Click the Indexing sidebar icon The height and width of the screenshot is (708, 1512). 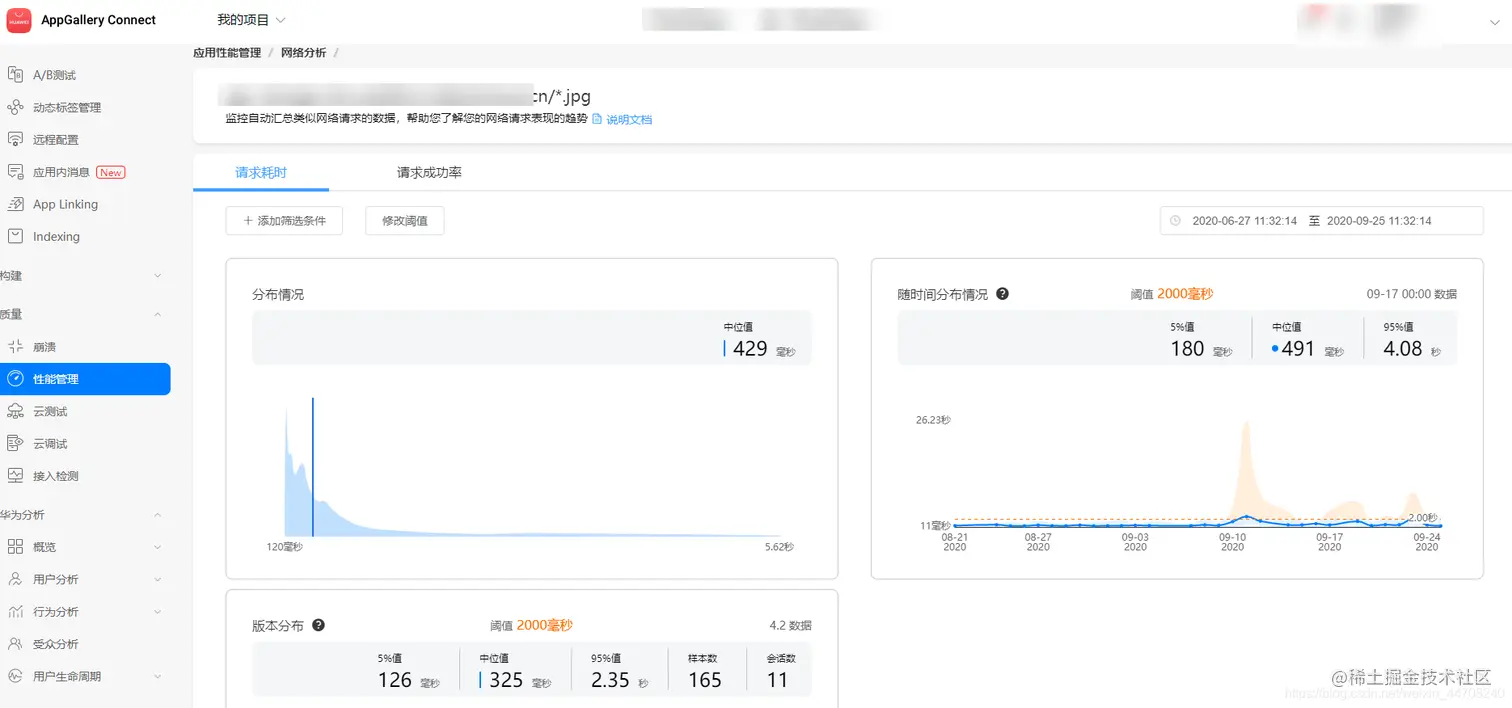tap(15, 236)
